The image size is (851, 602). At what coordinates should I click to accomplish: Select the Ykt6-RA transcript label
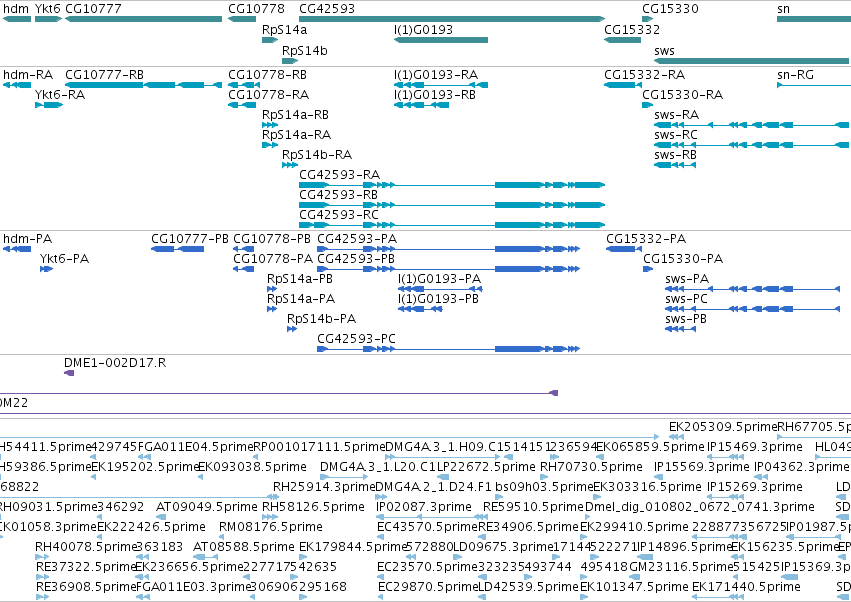pyautogui.click(x=60, y=95)
